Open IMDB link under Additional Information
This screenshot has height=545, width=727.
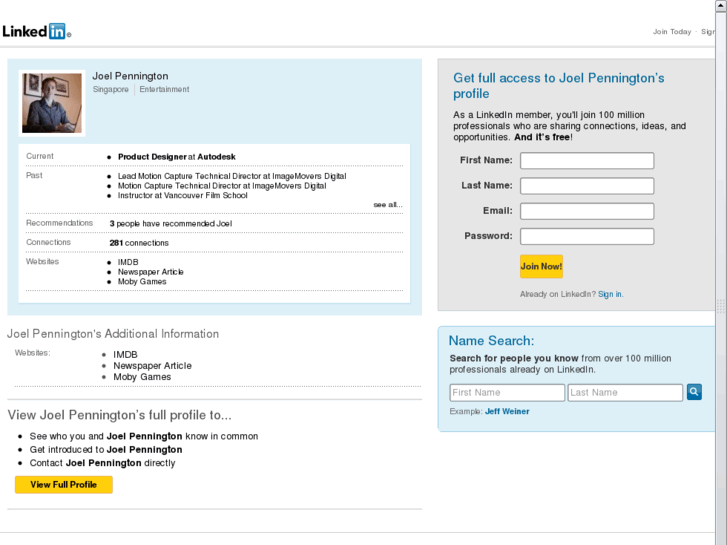coord(125,354)
